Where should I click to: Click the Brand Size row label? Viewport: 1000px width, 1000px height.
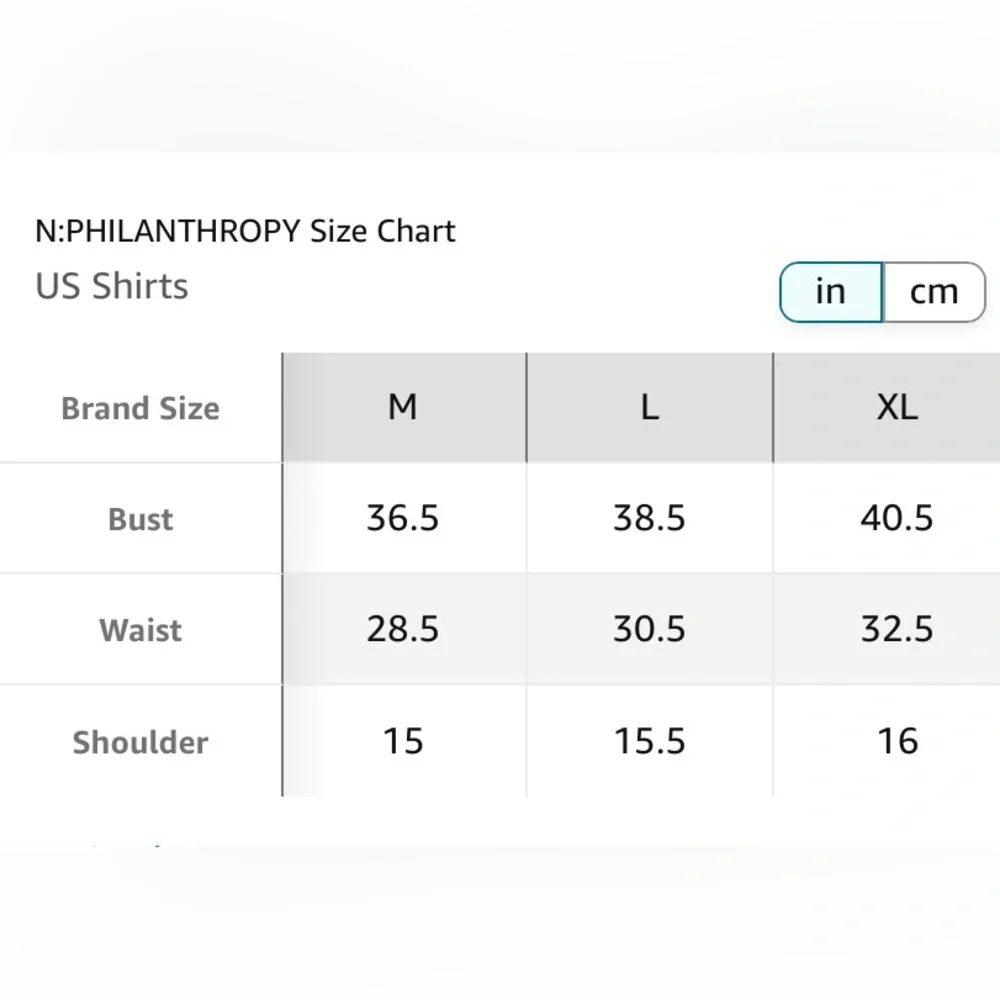pyautogui.click(x=140, y=408)
